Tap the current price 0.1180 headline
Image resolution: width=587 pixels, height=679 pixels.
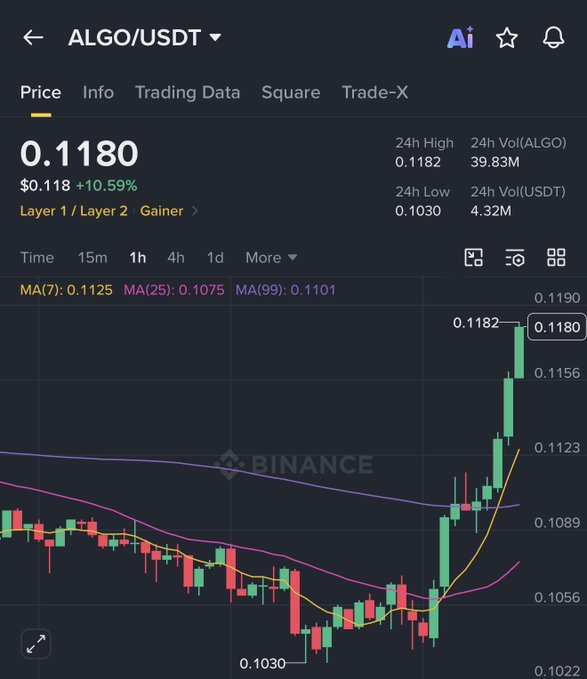79,153
